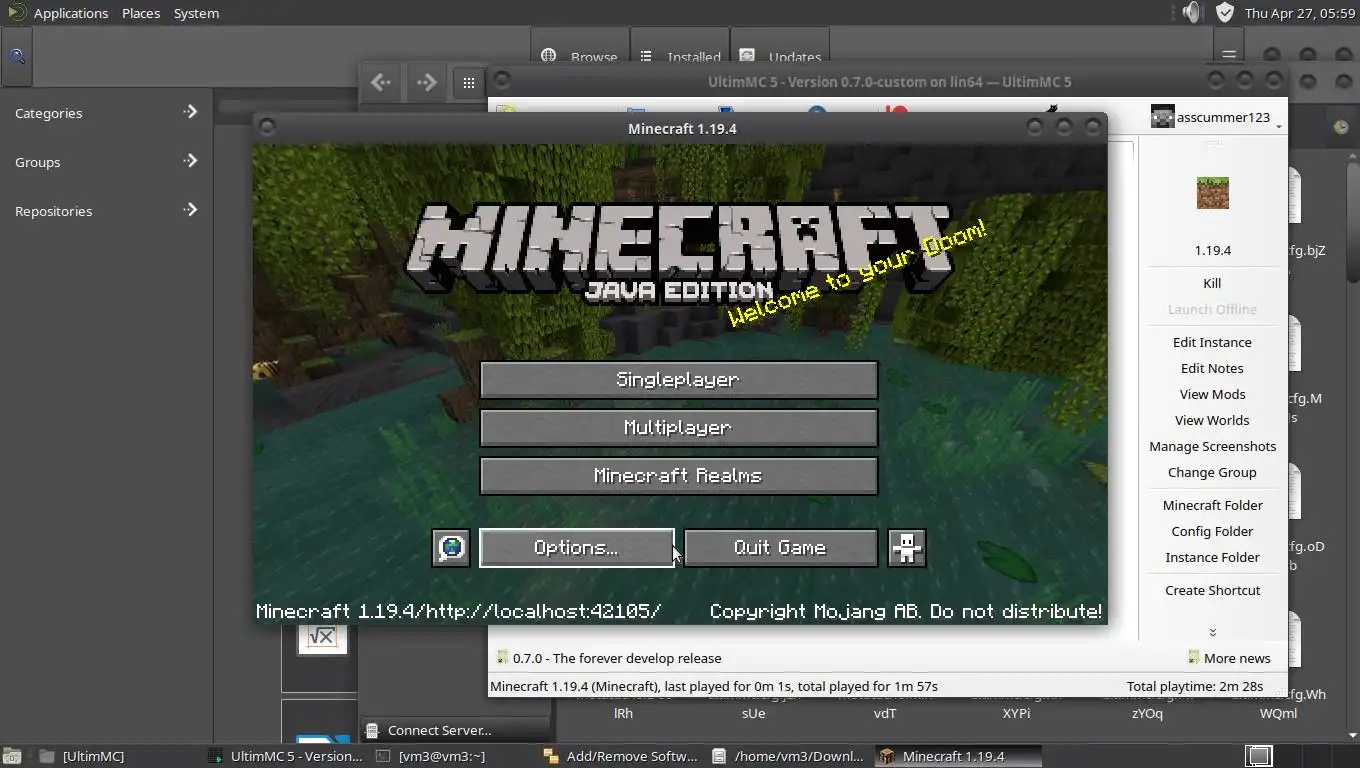Click Edit Instance in UltimMC
The image size is (1360, 768).
point(1212,342)
